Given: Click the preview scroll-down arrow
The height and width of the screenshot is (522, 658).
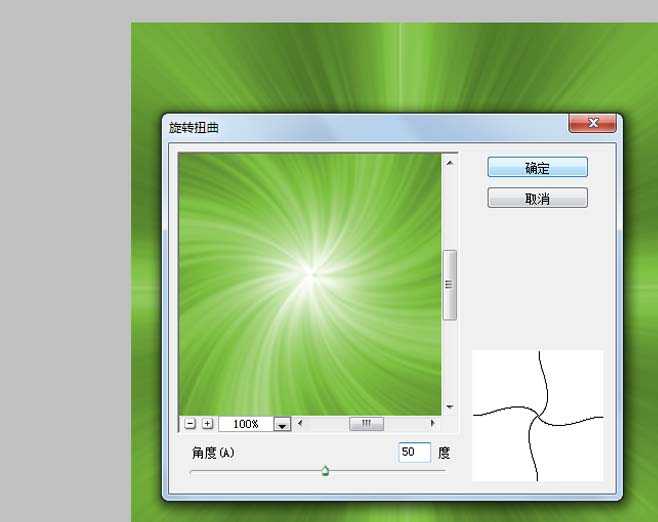Looking at the screenshot, I should (450, 407).
